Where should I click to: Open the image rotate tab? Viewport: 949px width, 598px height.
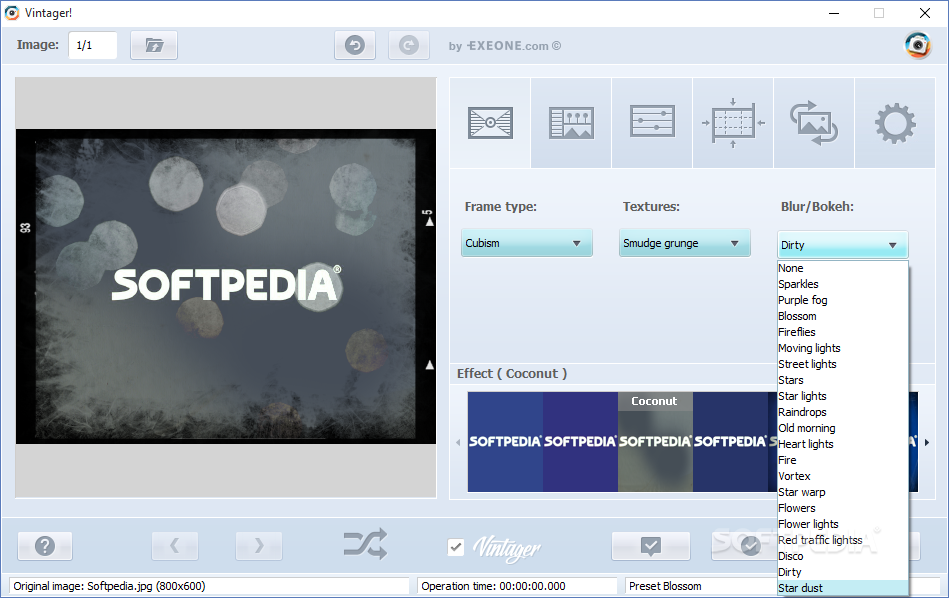[x=814, y=123]
